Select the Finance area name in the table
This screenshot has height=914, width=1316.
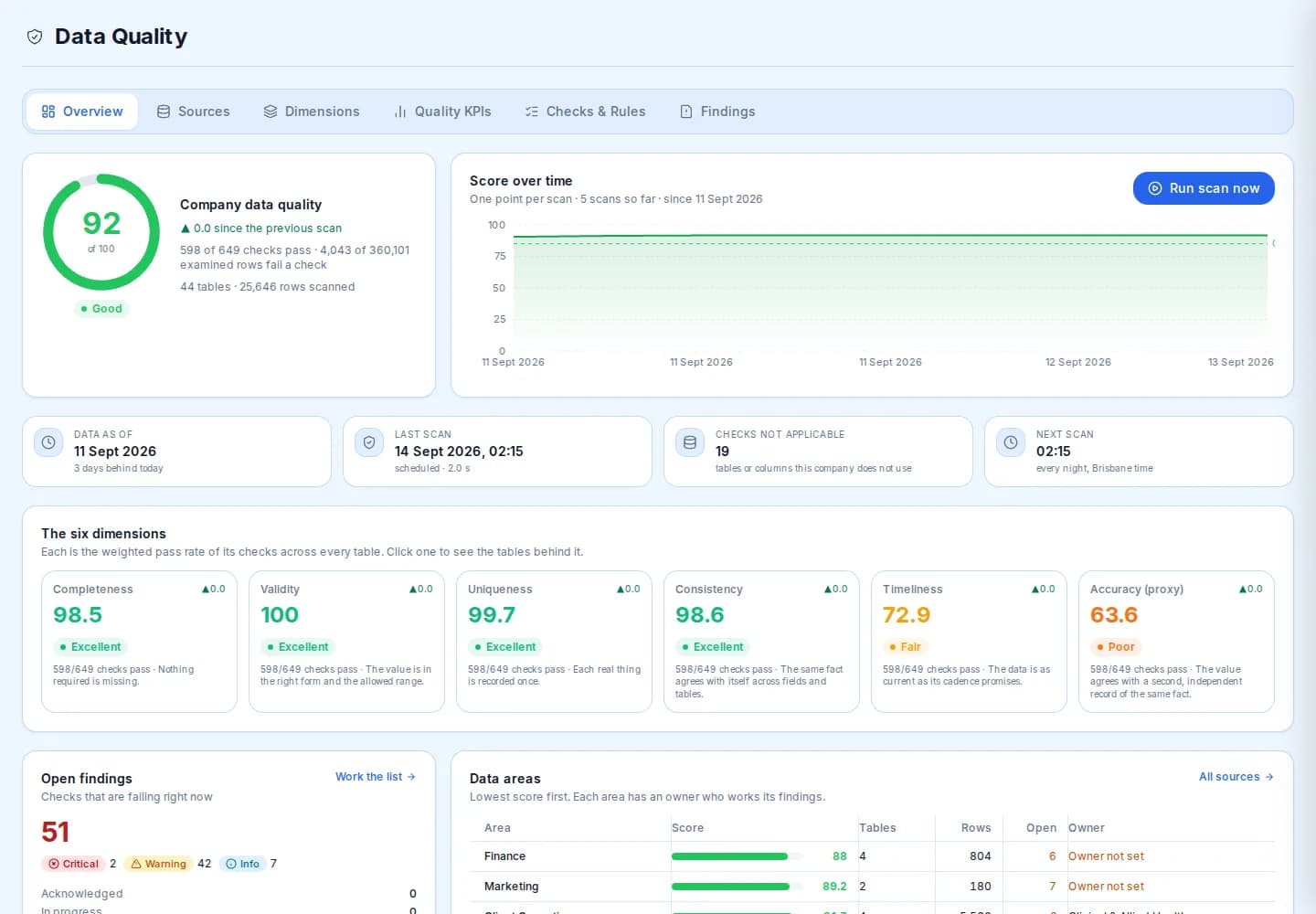tap(504, 856)
